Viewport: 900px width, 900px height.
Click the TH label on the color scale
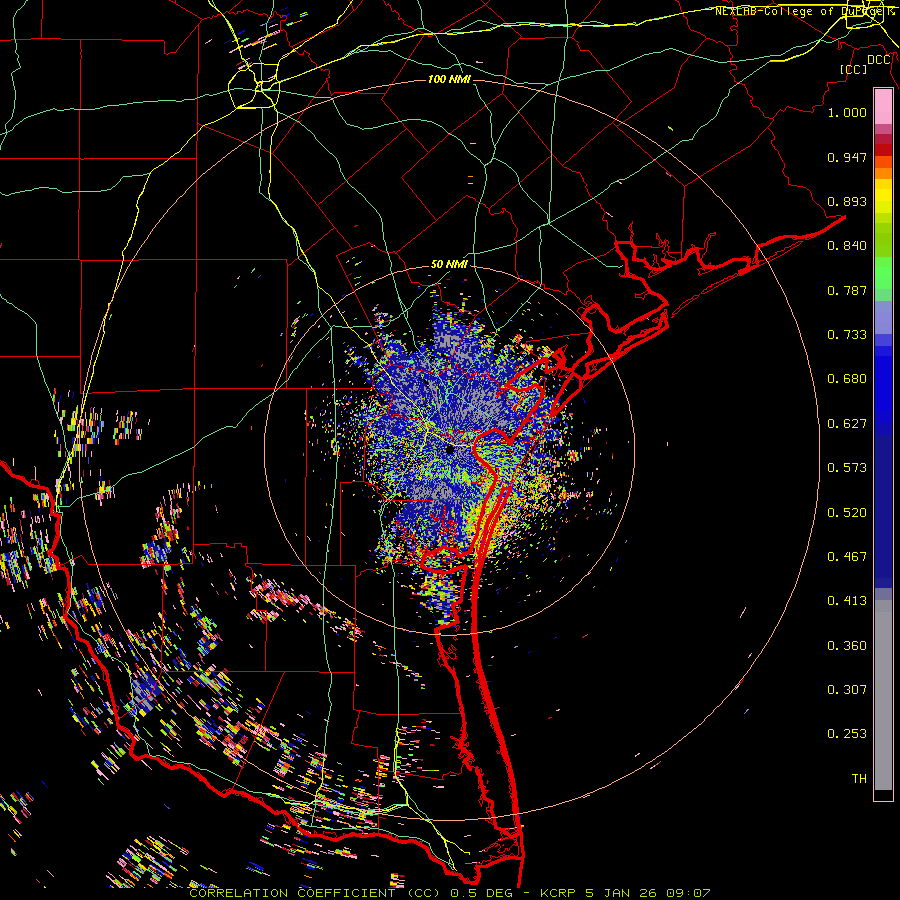859,779
